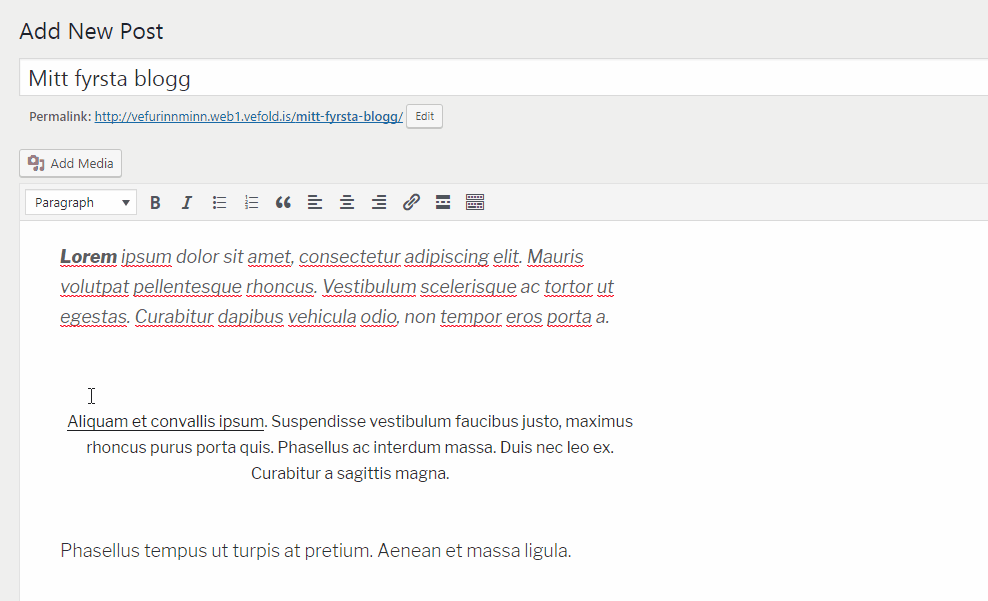
Task: Click the underlined "Aliquam et convallis ipsum" text
Action: tap(165, 421)
